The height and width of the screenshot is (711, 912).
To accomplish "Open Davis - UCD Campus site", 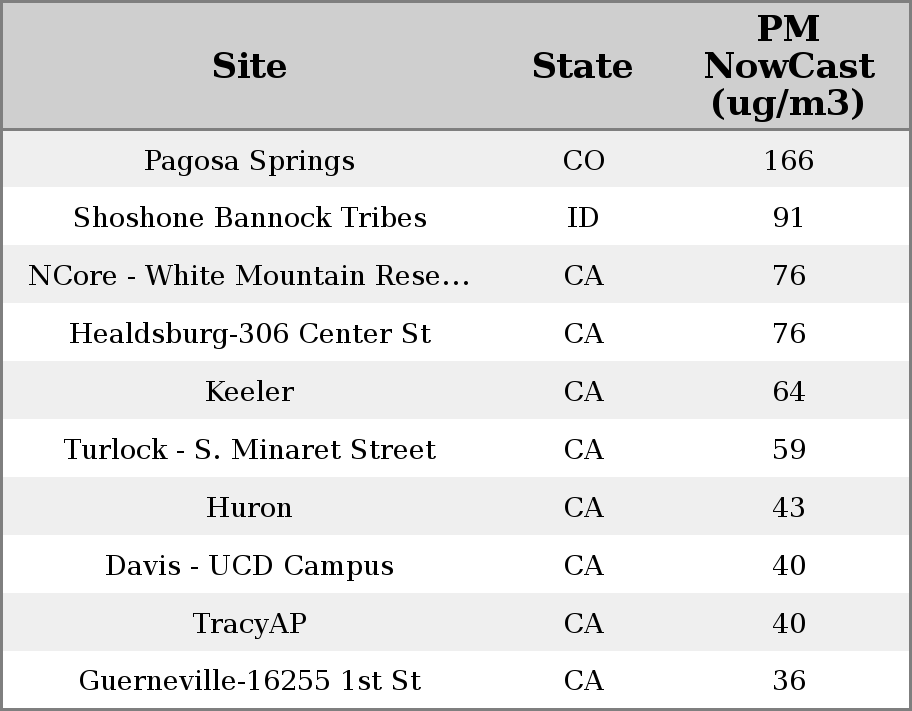I will tap(249, 566).
